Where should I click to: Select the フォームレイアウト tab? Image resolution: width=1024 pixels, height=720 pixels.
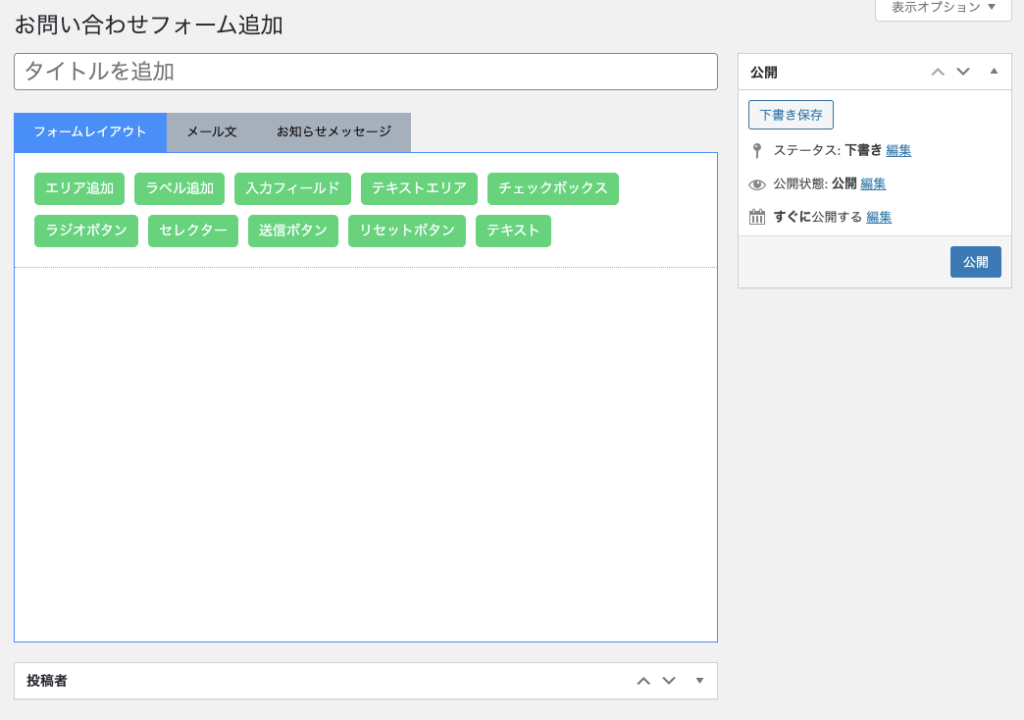pos(90,132)
